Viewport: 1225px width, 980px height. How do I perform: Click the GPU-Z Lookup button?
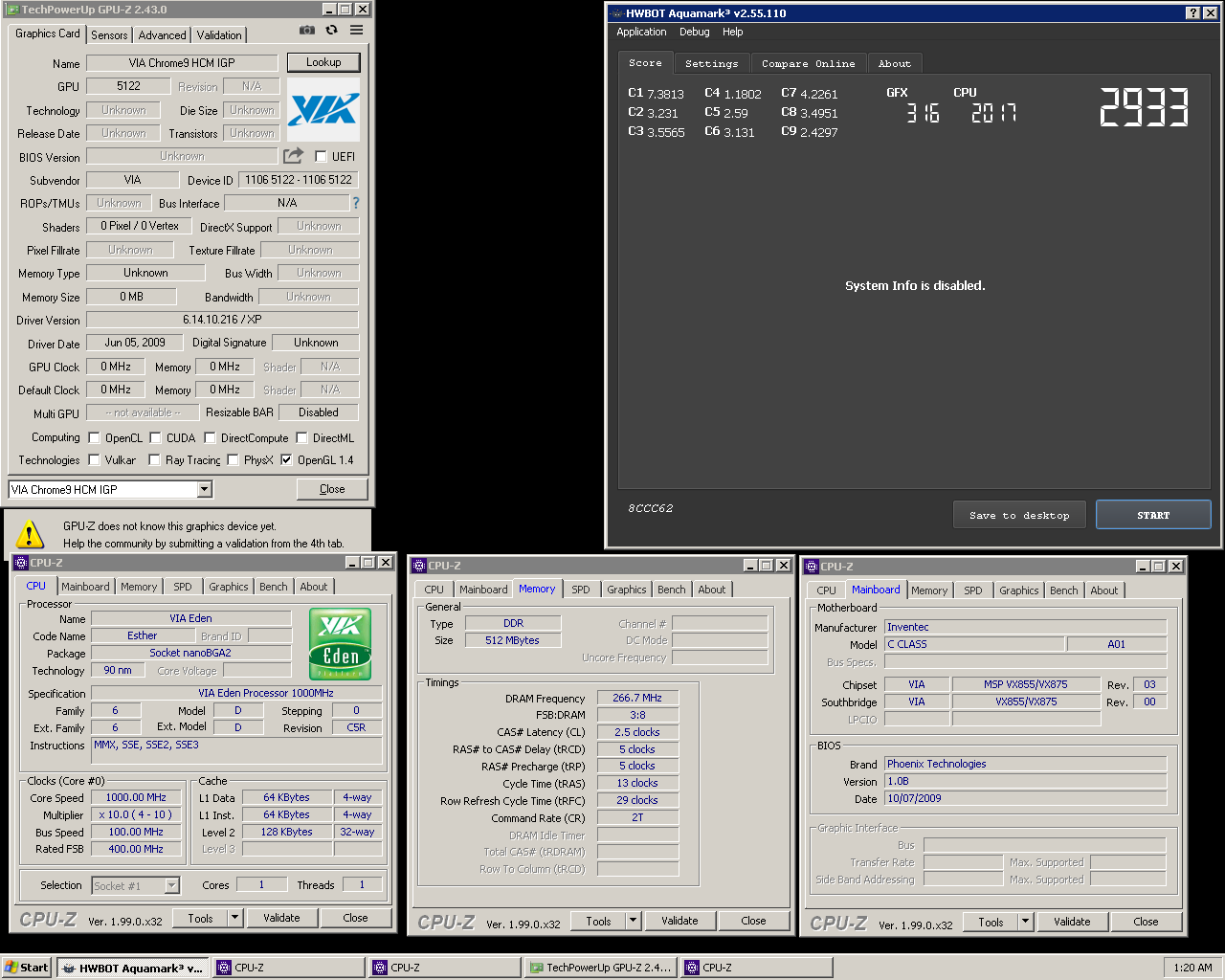(x=323, y=62)
